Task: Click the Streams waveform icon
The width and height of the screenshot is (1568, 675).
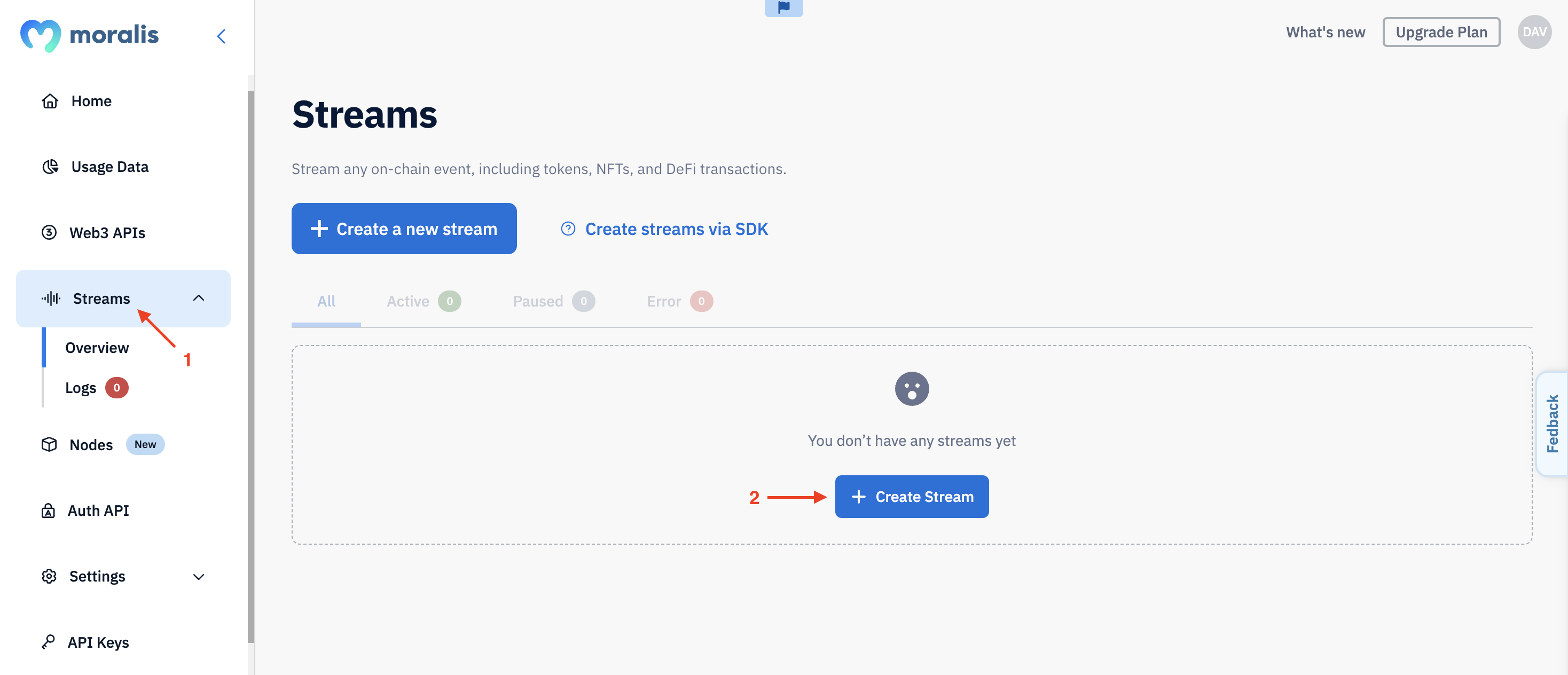Action: pyautogui.click(x=51, y=298)
